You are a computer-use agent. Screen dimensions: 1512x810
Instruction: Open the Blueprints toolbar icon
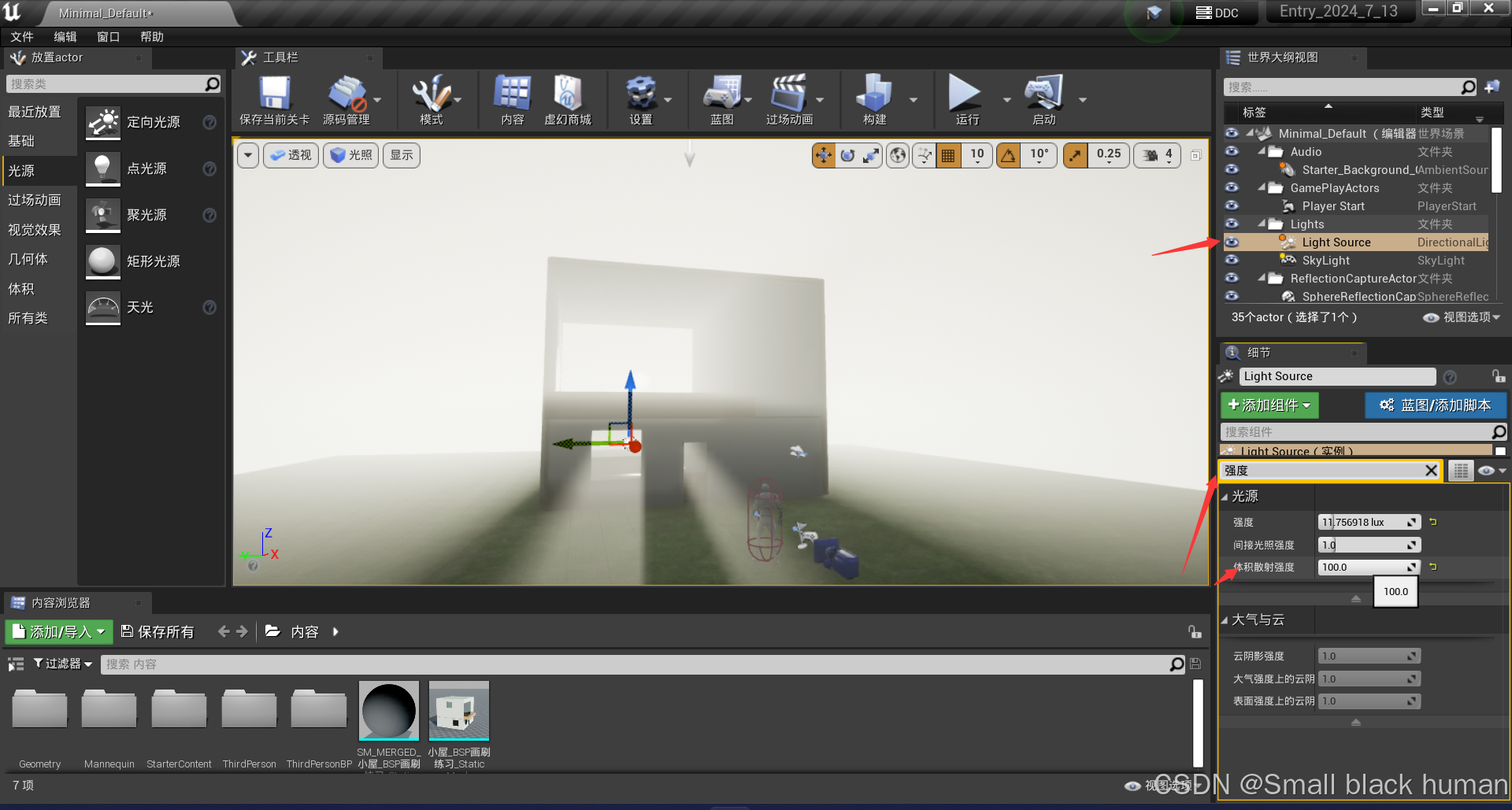click(x=721, y=95)
